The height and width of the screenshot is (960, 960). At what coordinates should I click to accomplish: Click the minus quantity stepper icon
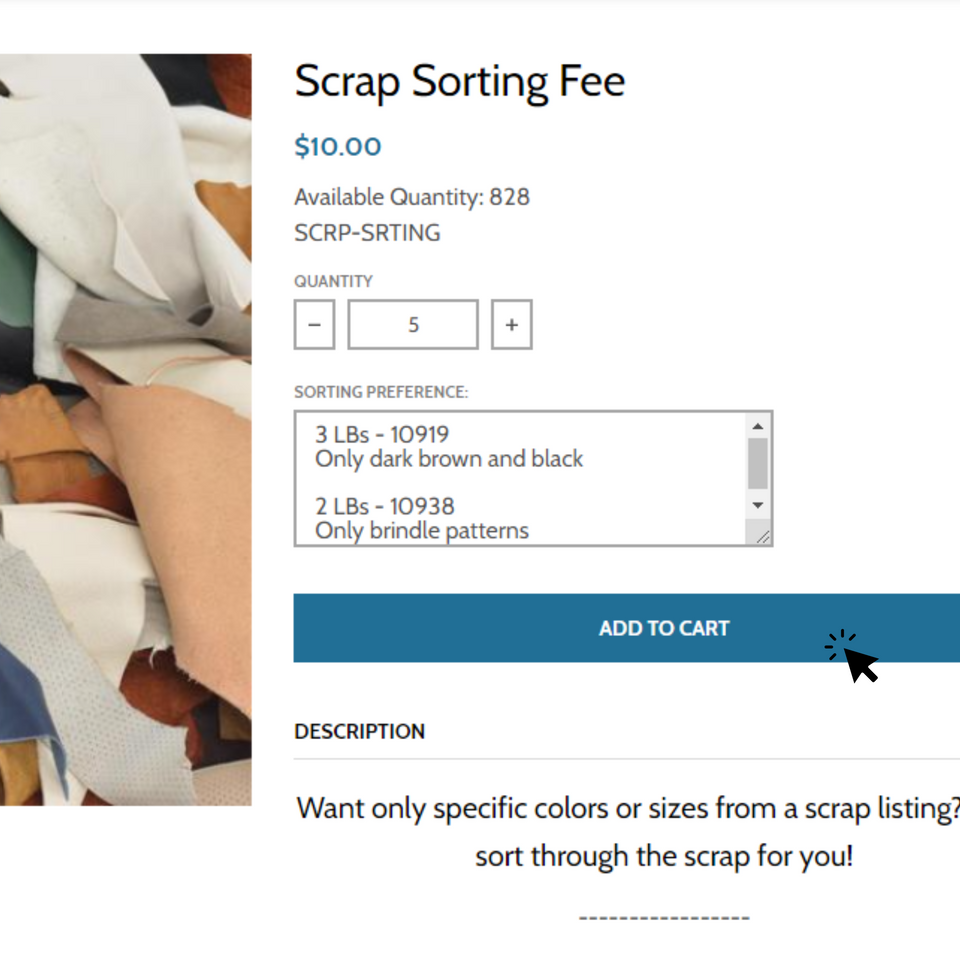click(x=313, y=324)
